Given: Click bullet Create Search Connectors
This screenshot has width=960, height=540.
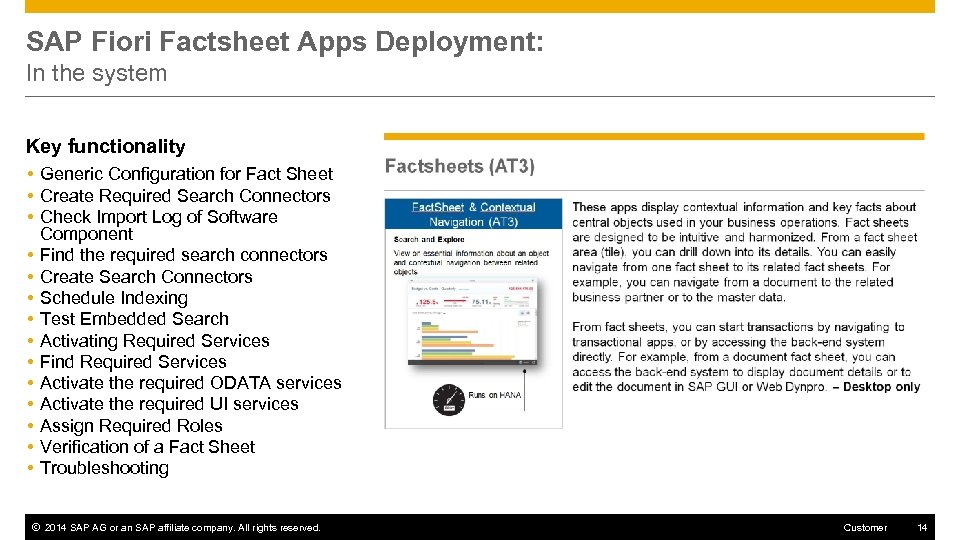Looking at the screenshot, I should [x=146, y=277].
